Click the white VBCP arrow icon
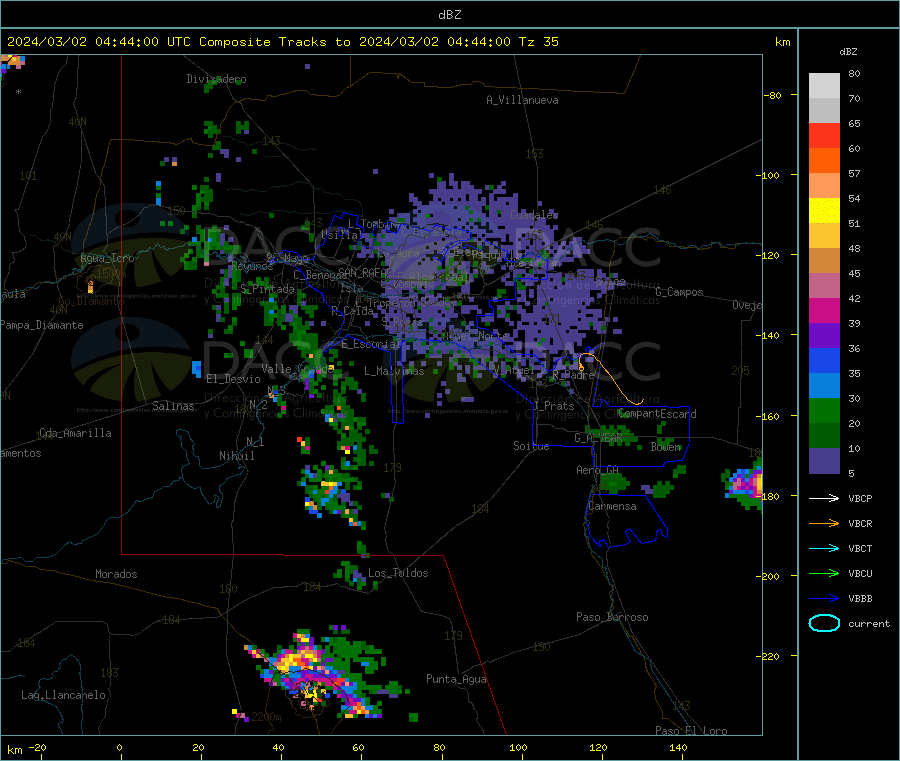 pos(824,498)
